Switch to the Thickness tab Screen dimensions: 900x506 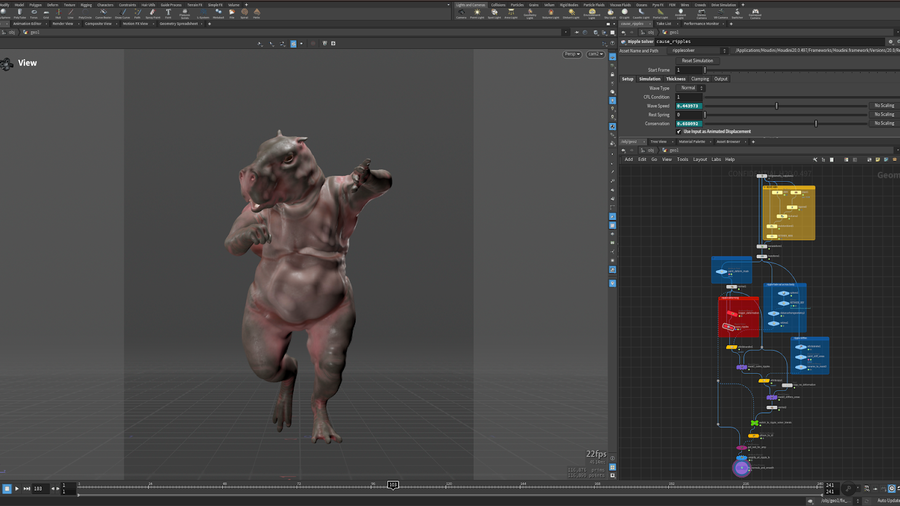pyautogui.click(x=676, y=79)
